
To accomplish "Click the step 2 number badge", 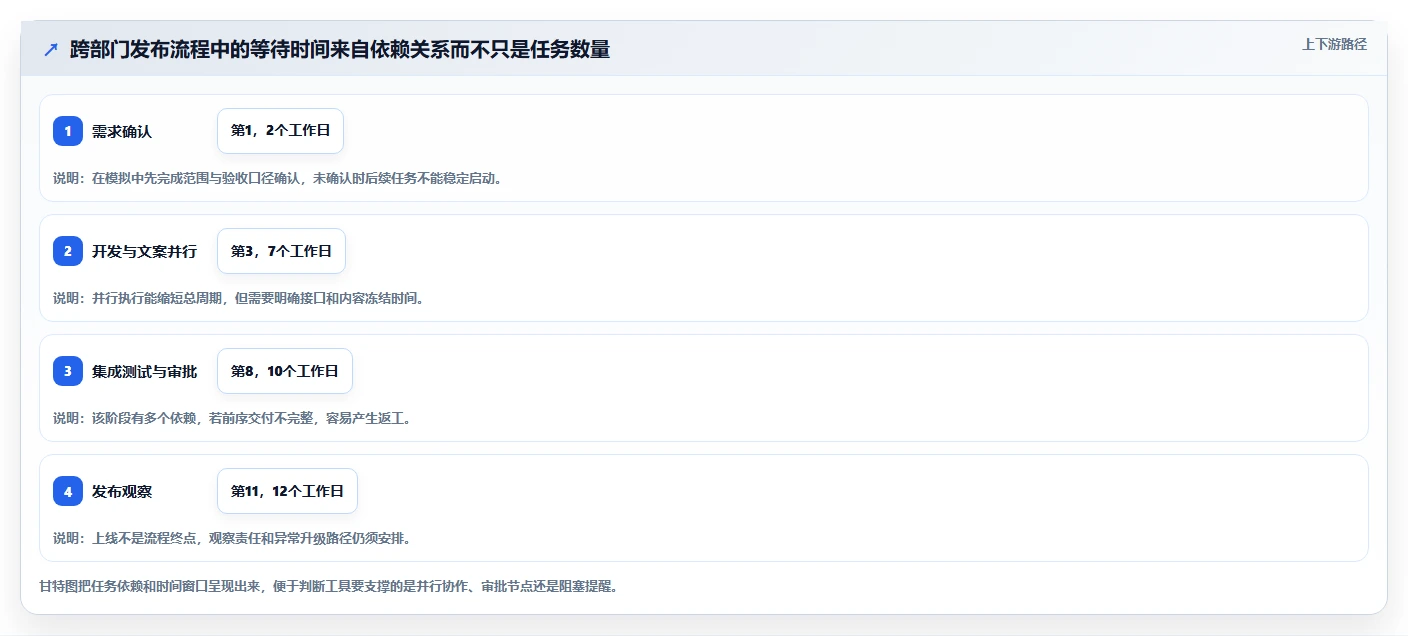I will pyautogui.click(x=68, y=251).
